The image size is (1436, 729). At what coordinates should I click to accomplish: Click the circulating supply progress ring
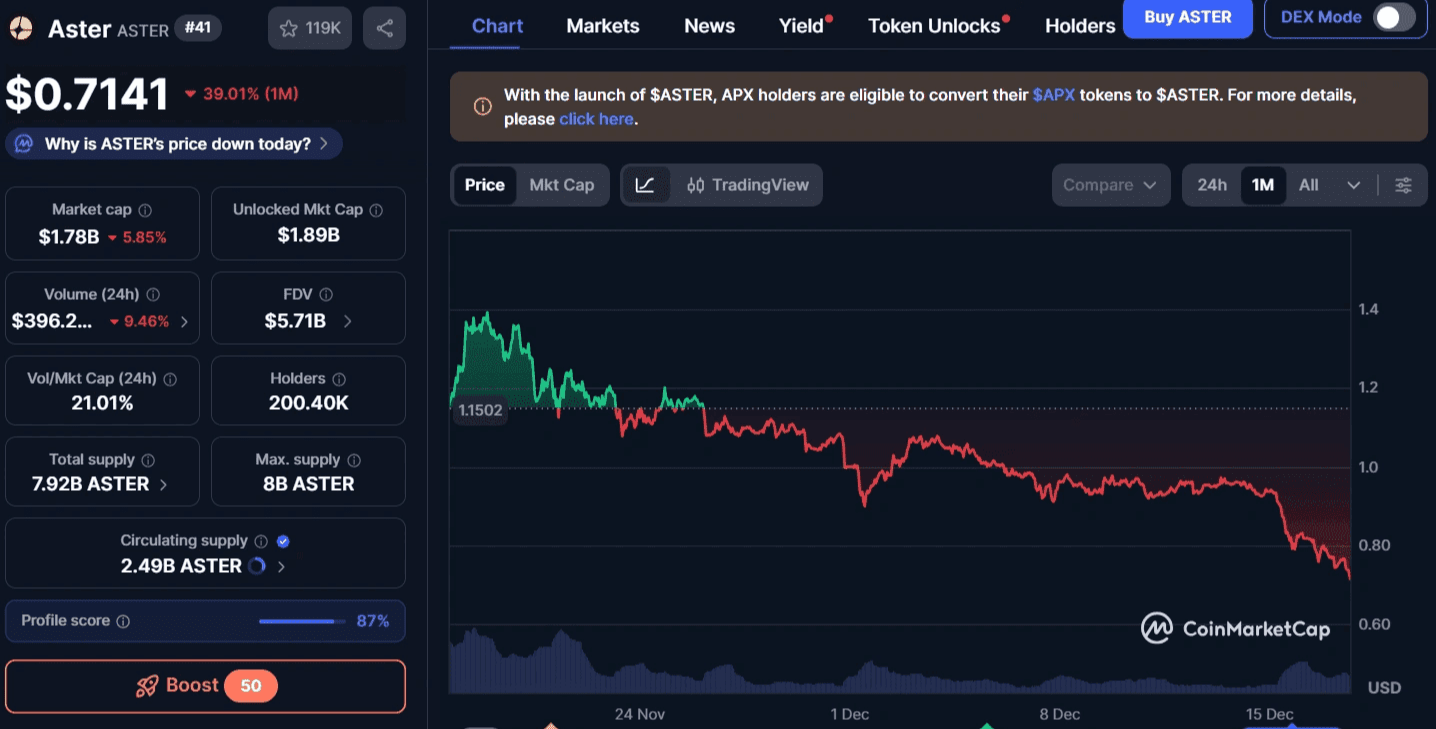(x=256, y=566)
